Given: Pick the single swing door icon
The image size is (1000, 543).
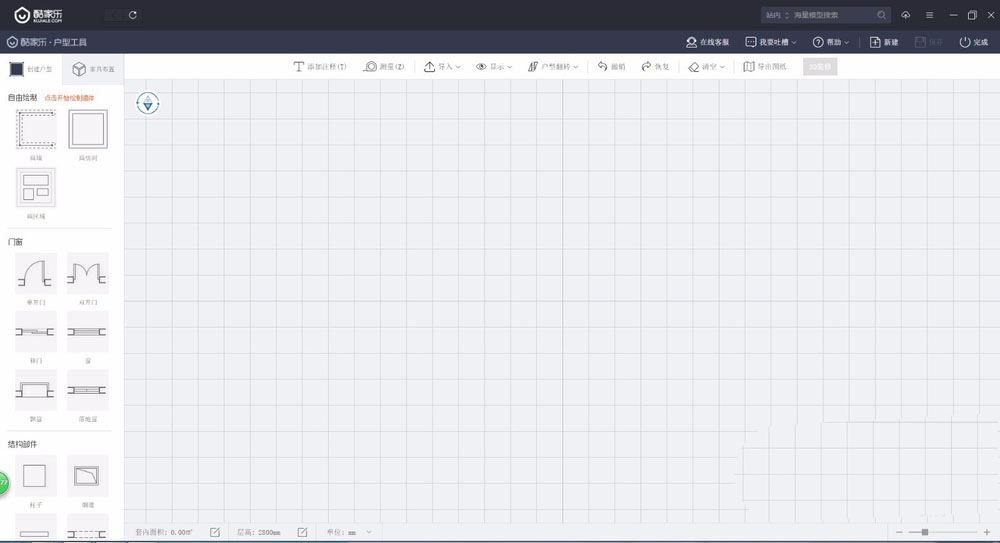Looking at the screenshot, I should 35,272.
